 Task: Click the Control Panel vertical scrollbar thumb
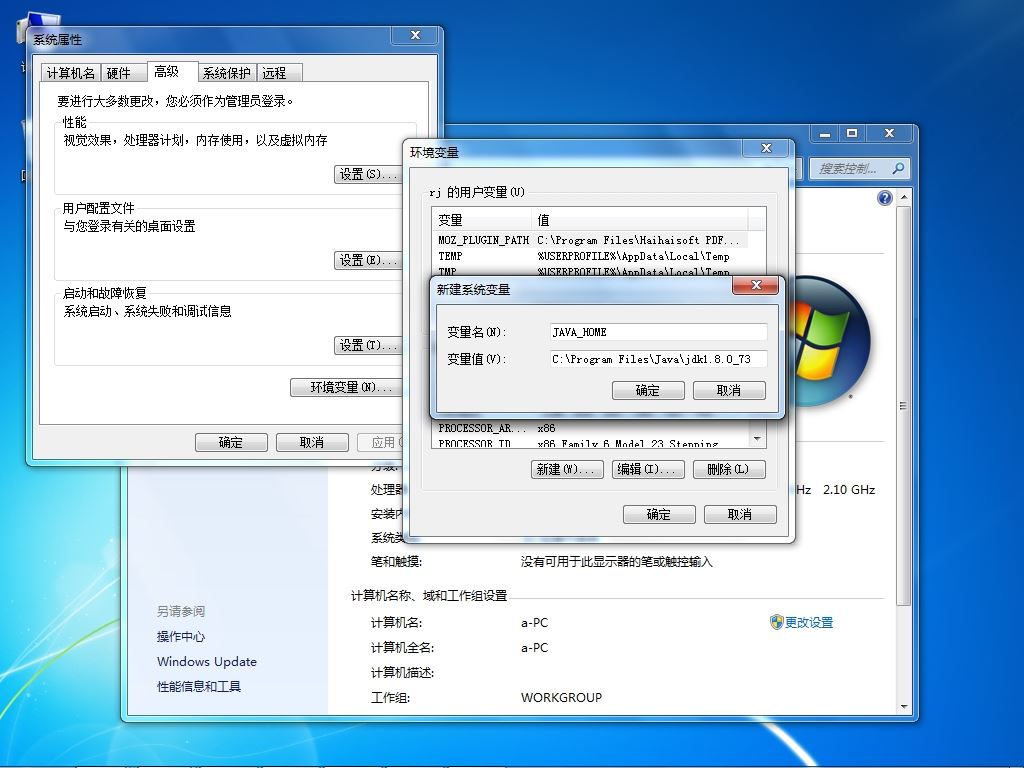(904, 405)
